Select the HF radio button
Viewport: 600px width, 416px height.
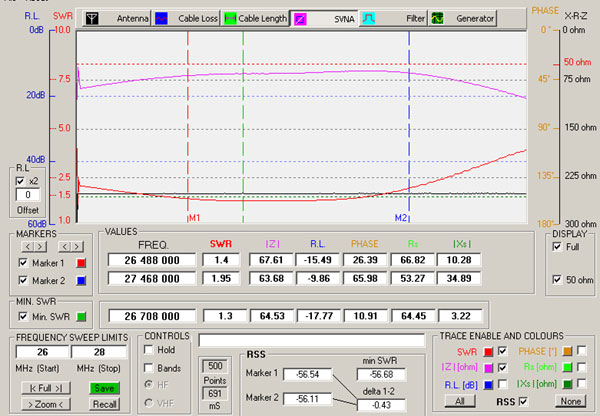click(149, 384)
